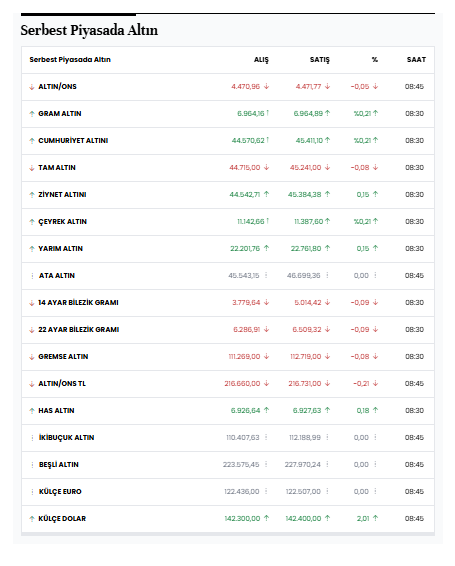Click the BEŞLİ ALTIN buy price 223.575,45
Viewport: 455px width, 566px height.
(241, 465)
